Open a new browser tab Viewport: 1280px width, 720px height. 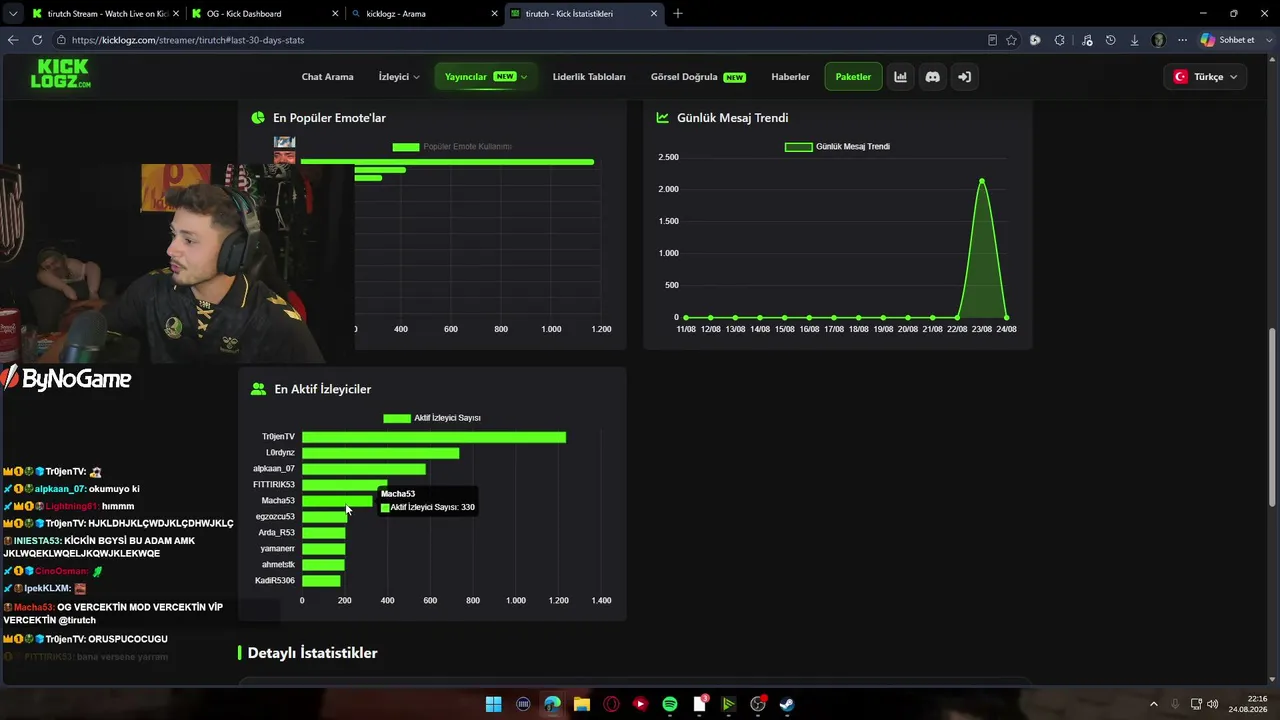[x=678, y=13]
